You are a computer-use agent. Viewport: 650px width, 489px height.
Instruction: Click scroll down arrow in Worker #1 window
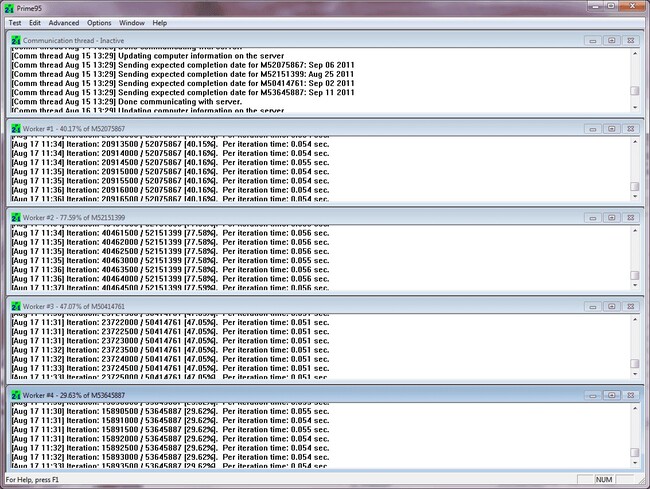[635, 196]
